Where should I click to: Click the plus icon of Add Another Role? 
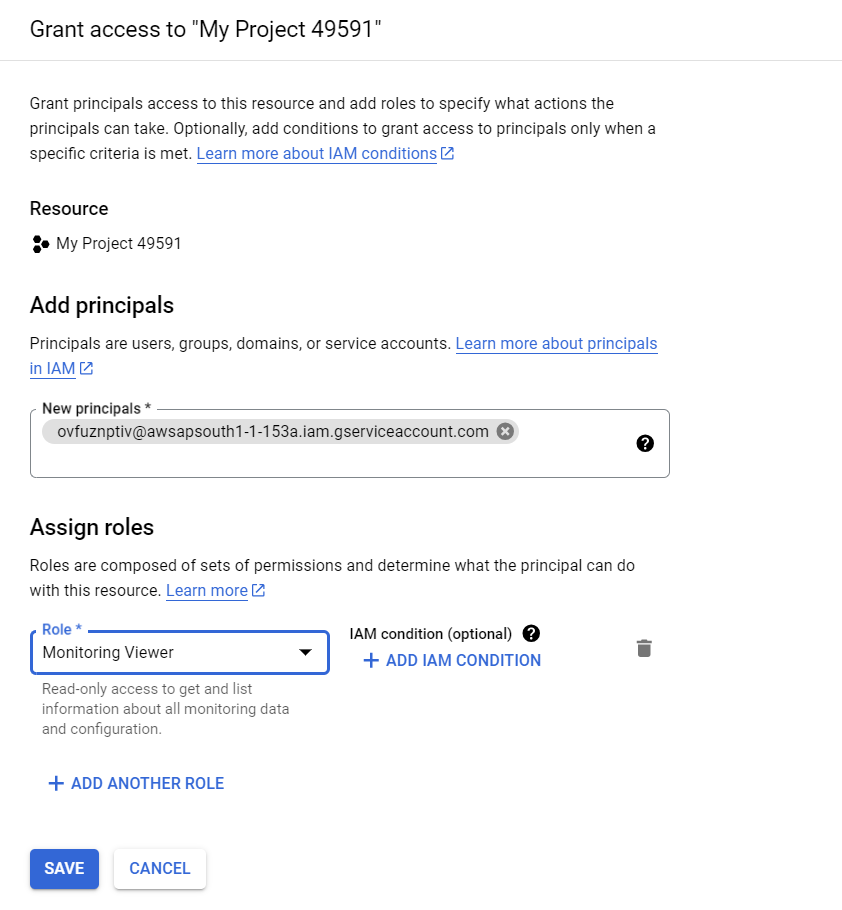(x=56, y=783)
